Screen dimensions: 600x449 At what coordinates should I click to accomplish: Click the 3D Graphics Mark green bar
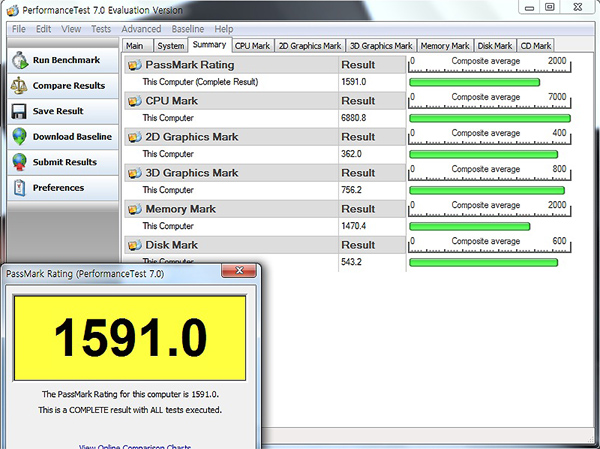pos(487,190)
